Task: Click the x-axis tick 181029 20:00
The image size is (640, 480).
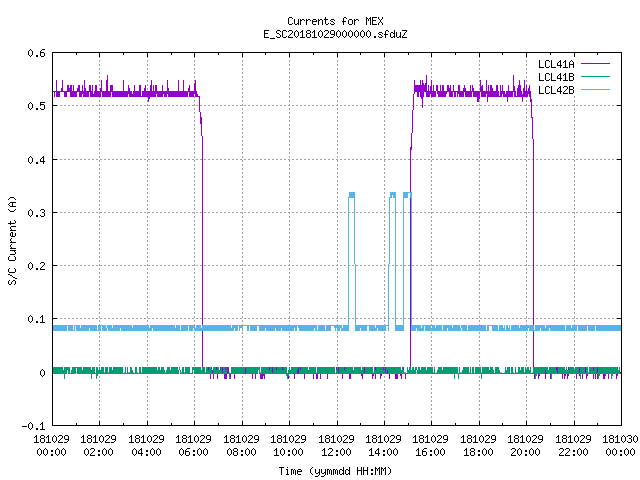Action: 525,445
